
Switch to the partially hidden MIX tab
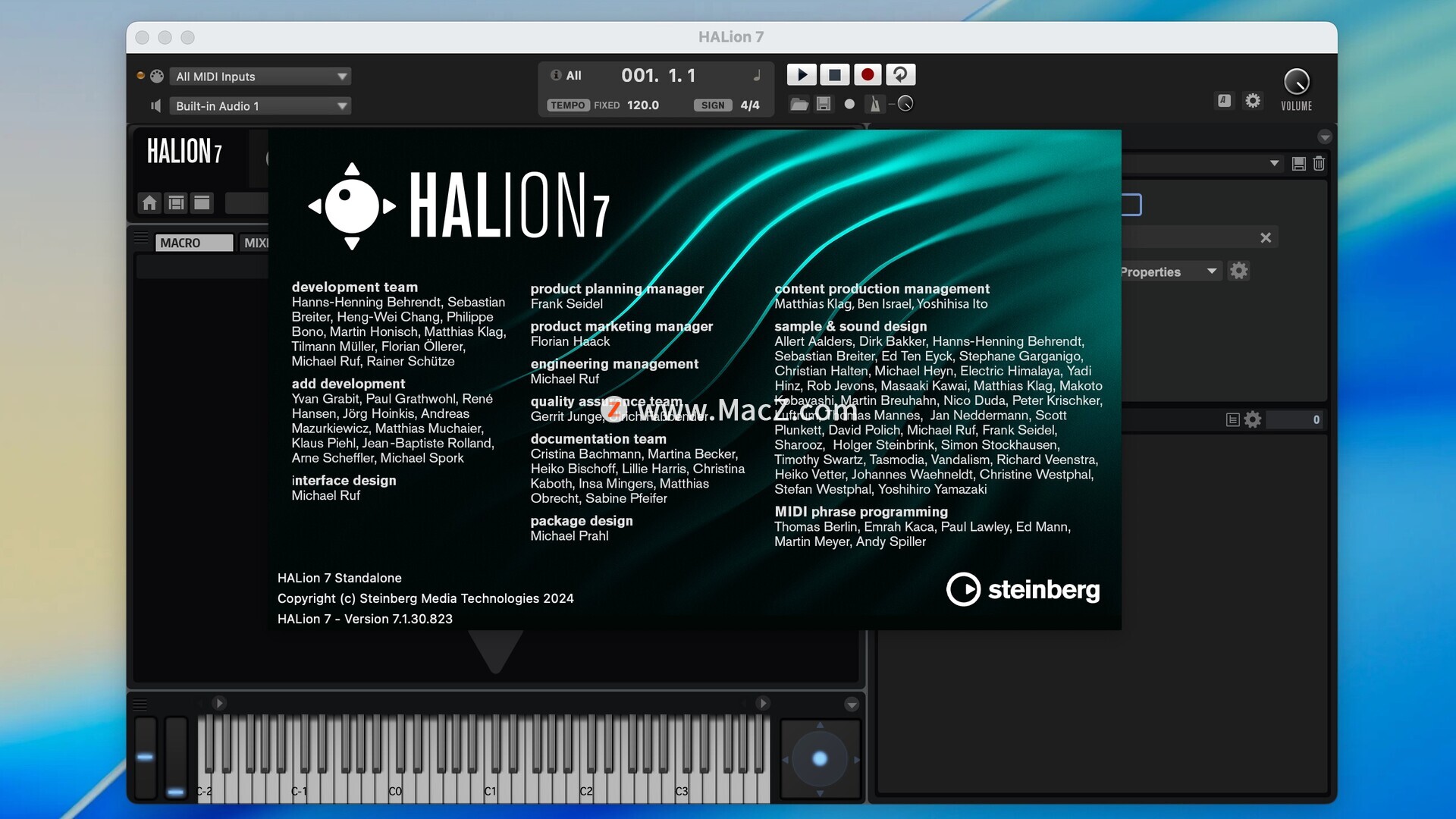click(253, 243)
